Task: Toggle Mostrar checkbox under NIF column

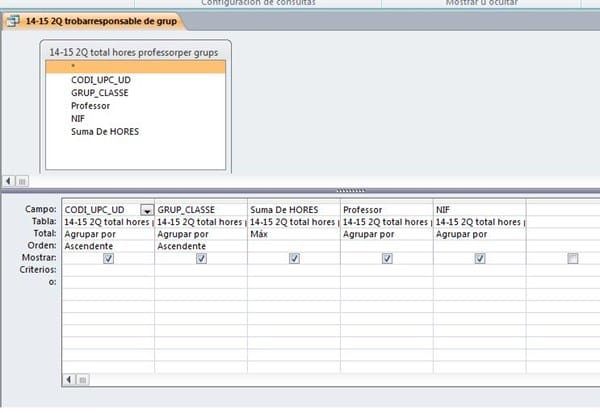Action: click(480, 258)
